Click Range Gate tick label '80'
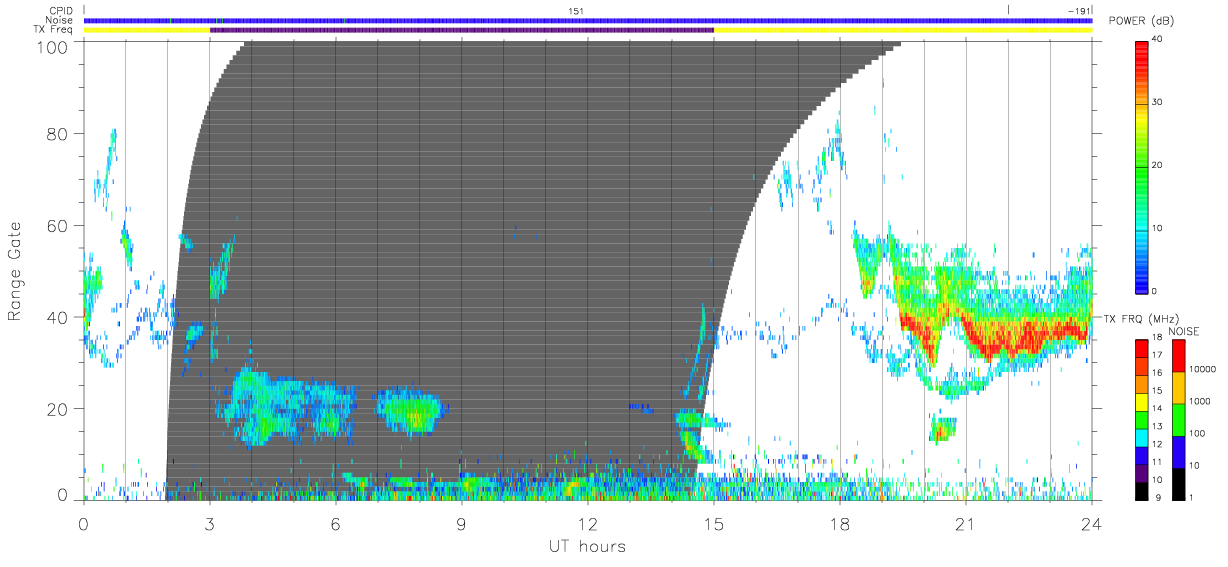This screenshot has height=567, width=1228. pyautogui.click(x=59, y=134)
